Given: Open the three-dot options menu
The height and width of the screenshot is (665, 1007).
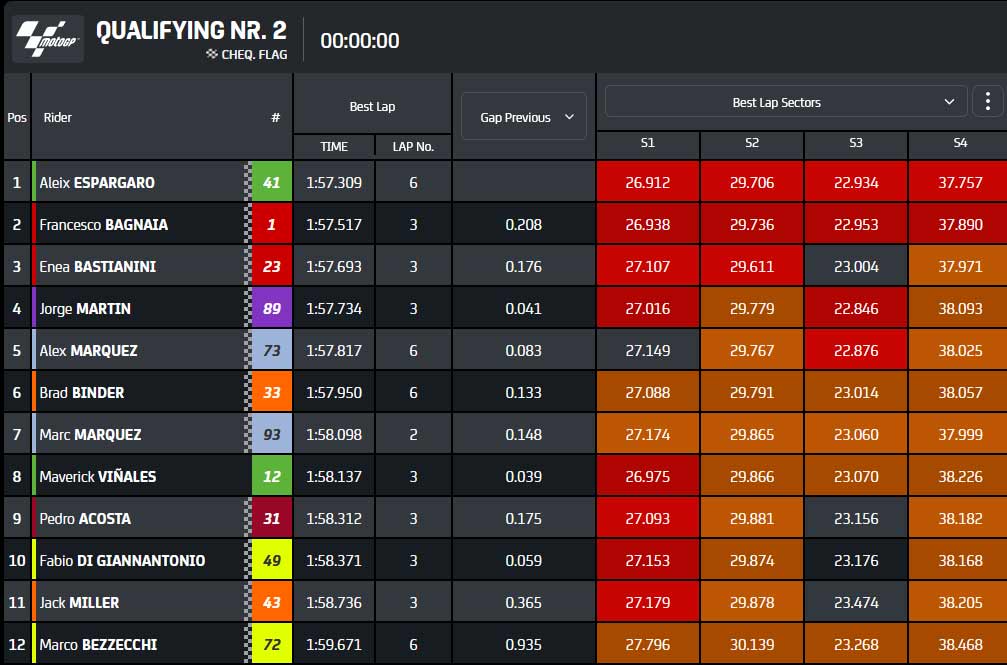Looking at the screenshot, I should click(988, 102).
